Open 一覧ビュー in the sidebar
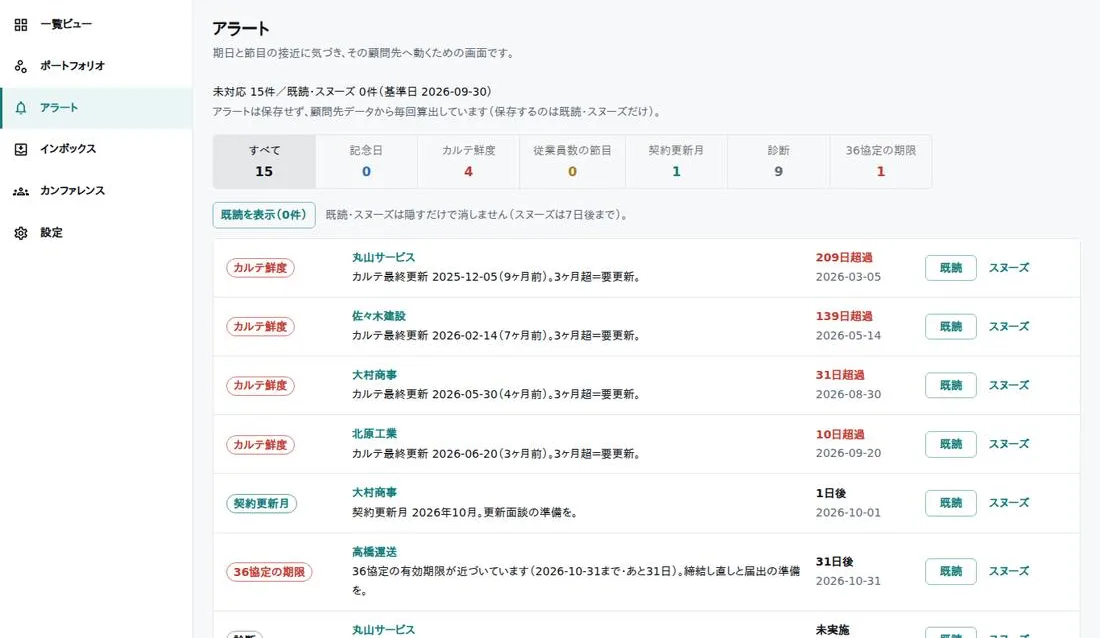This screenshot has height=638, width=1100. coord(96,25)
